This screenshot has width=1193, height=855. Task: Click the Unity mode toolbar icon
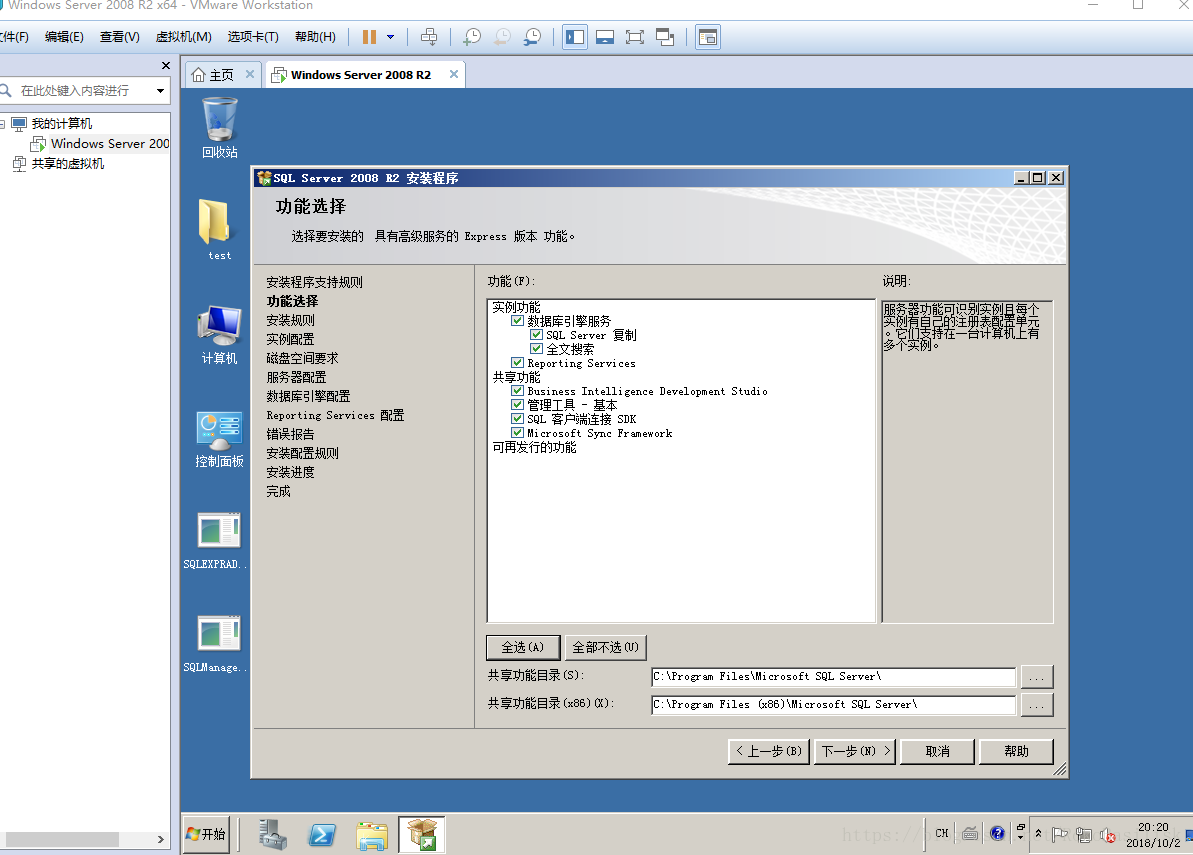665,37
